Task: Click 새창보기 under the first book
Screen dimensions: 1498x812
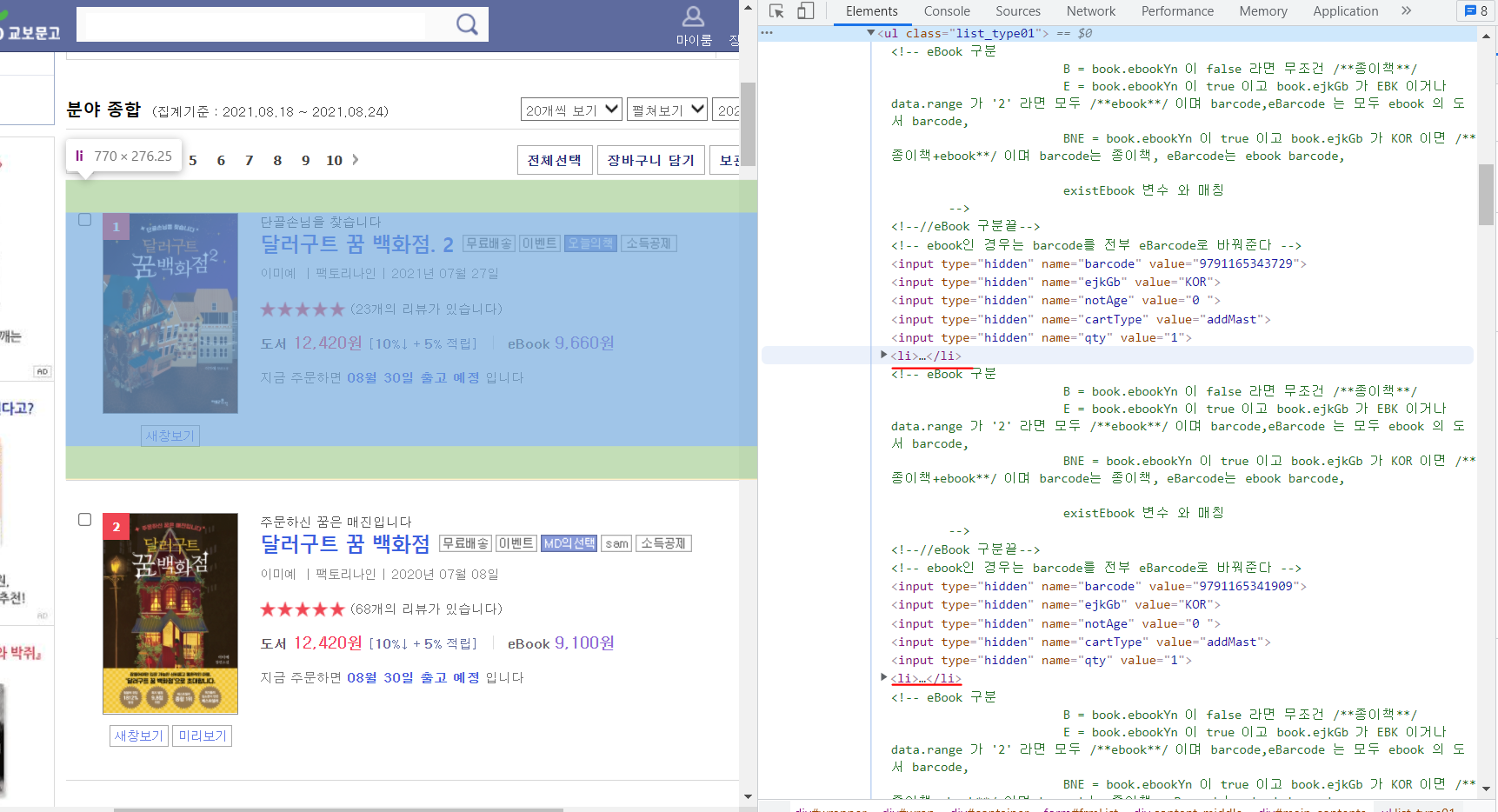Action: [170, 436]
